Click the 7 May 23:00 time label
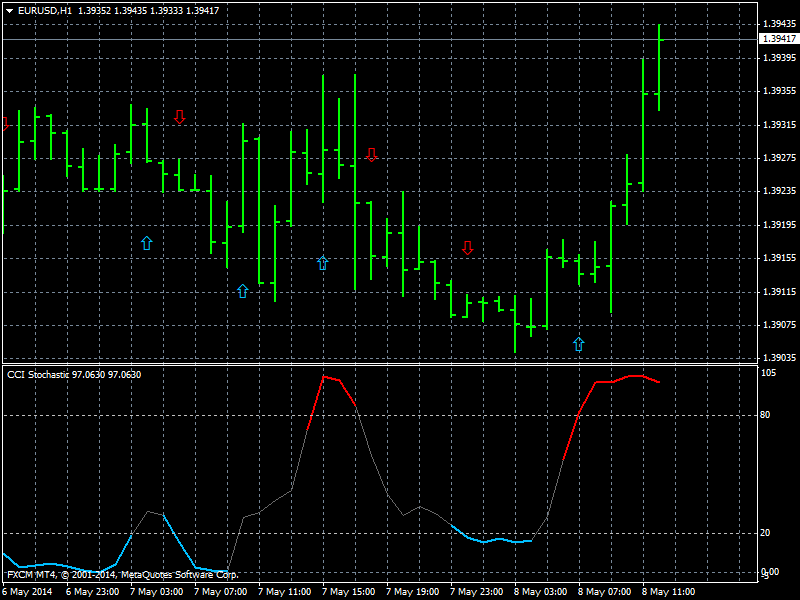800x600 pixels. [477, 592]
